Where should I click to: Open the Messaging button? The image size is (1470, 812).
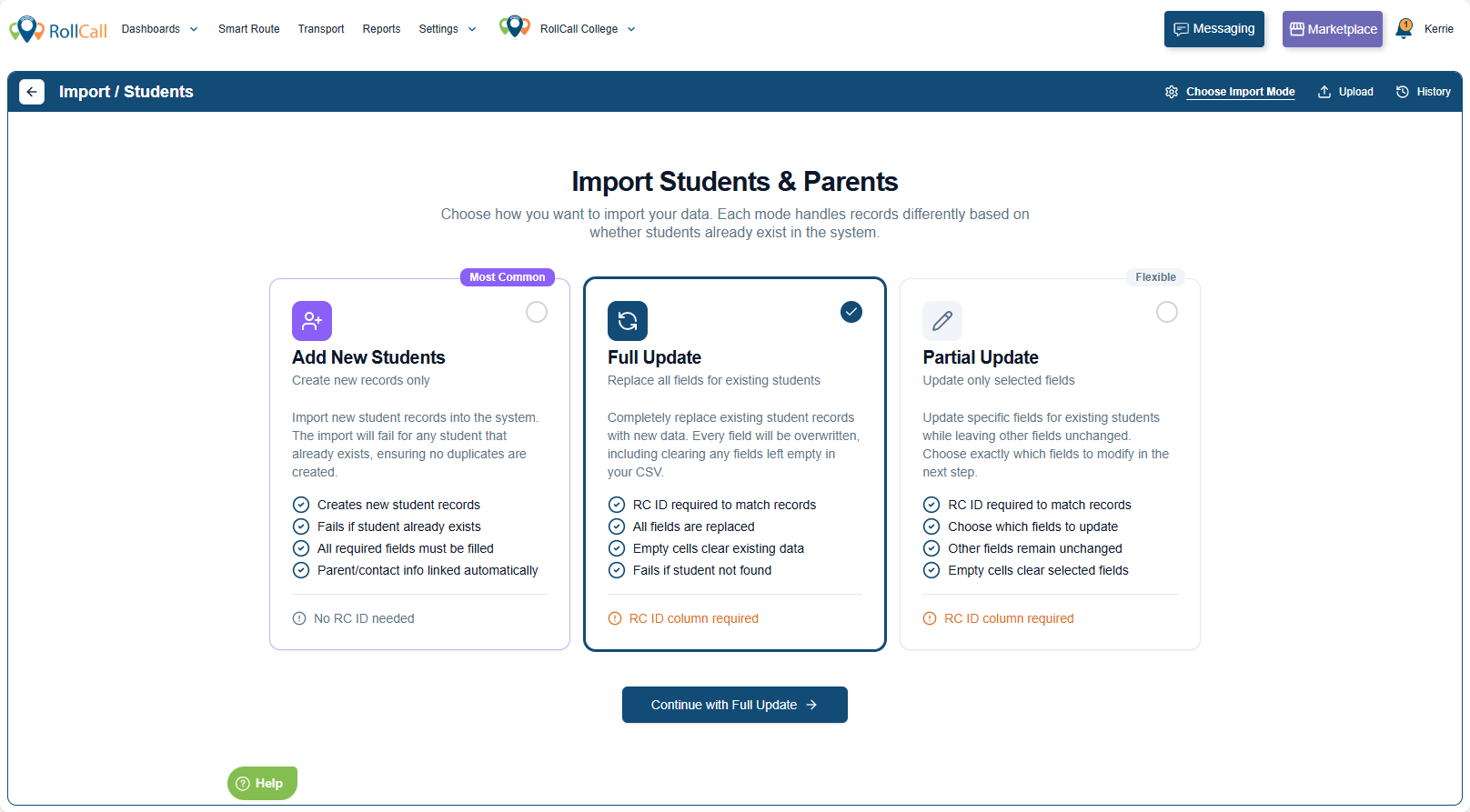click(x=1214, y=29)
